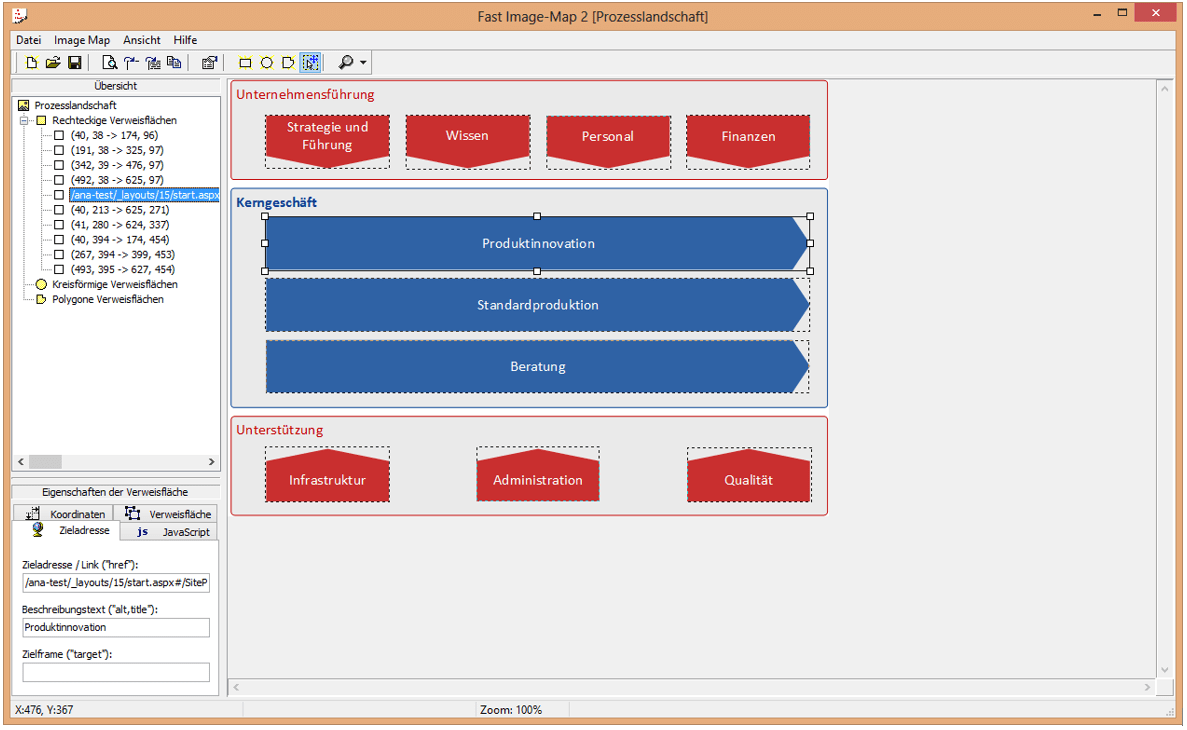Open the image map properties icon

pyautogui.click(x=209, y=62)
